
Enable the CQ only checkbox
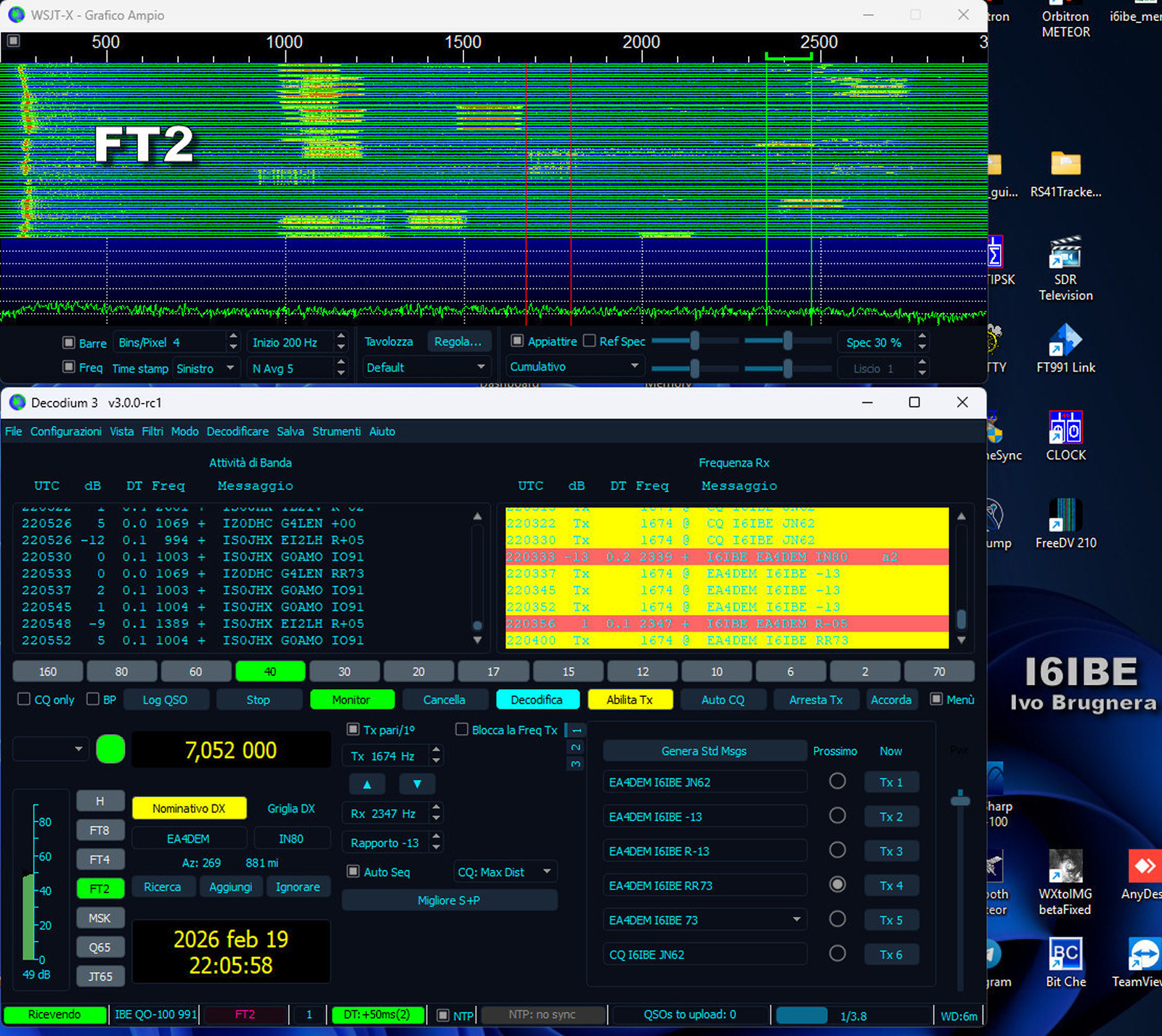(24, 699)
